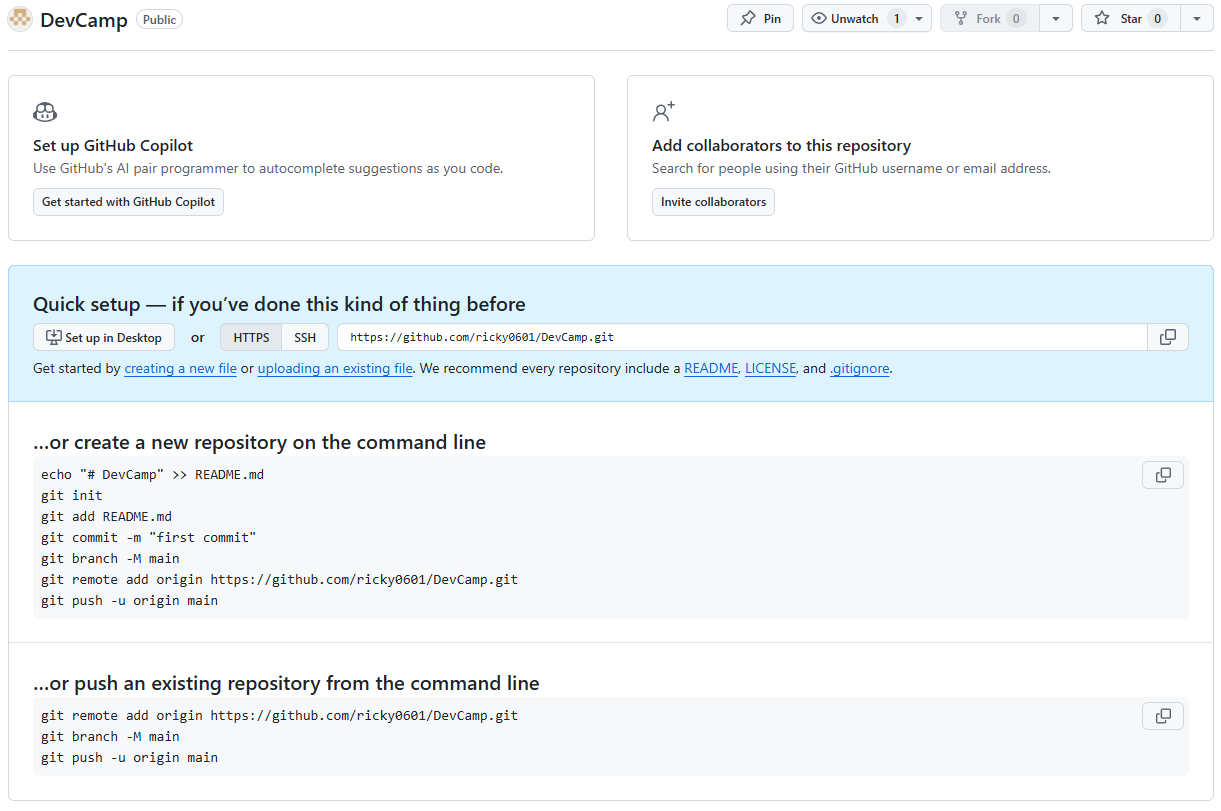Copy the HTTPS clone URL
Image resolution: width=1221 pixels, height=811 pixels.
1168,337
